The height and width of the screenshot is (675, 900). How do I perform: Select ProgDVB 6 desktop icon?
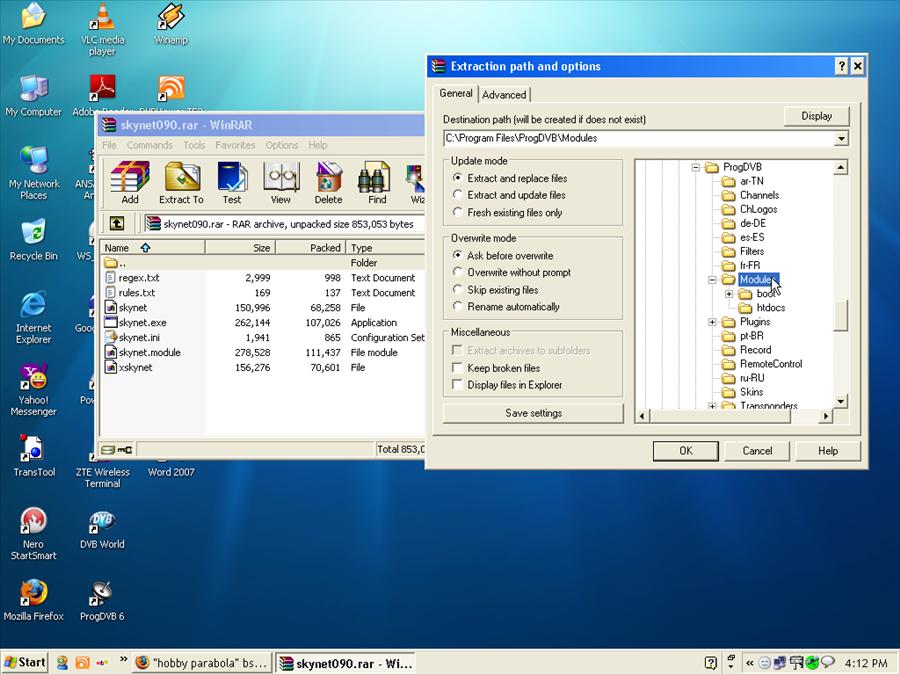(x=102, y=600)
